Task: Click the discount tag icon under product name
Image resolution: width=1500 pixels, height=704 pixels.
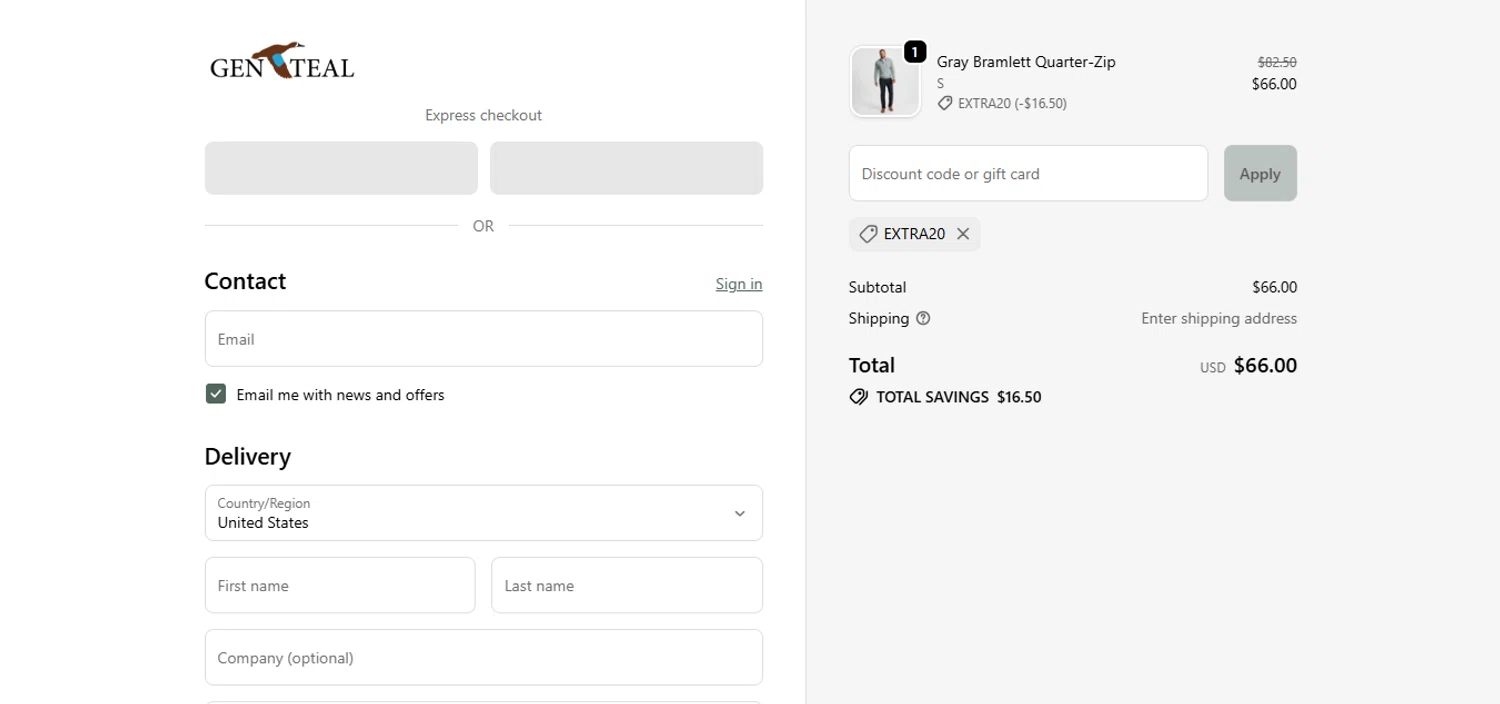Action: click(945, 103)
